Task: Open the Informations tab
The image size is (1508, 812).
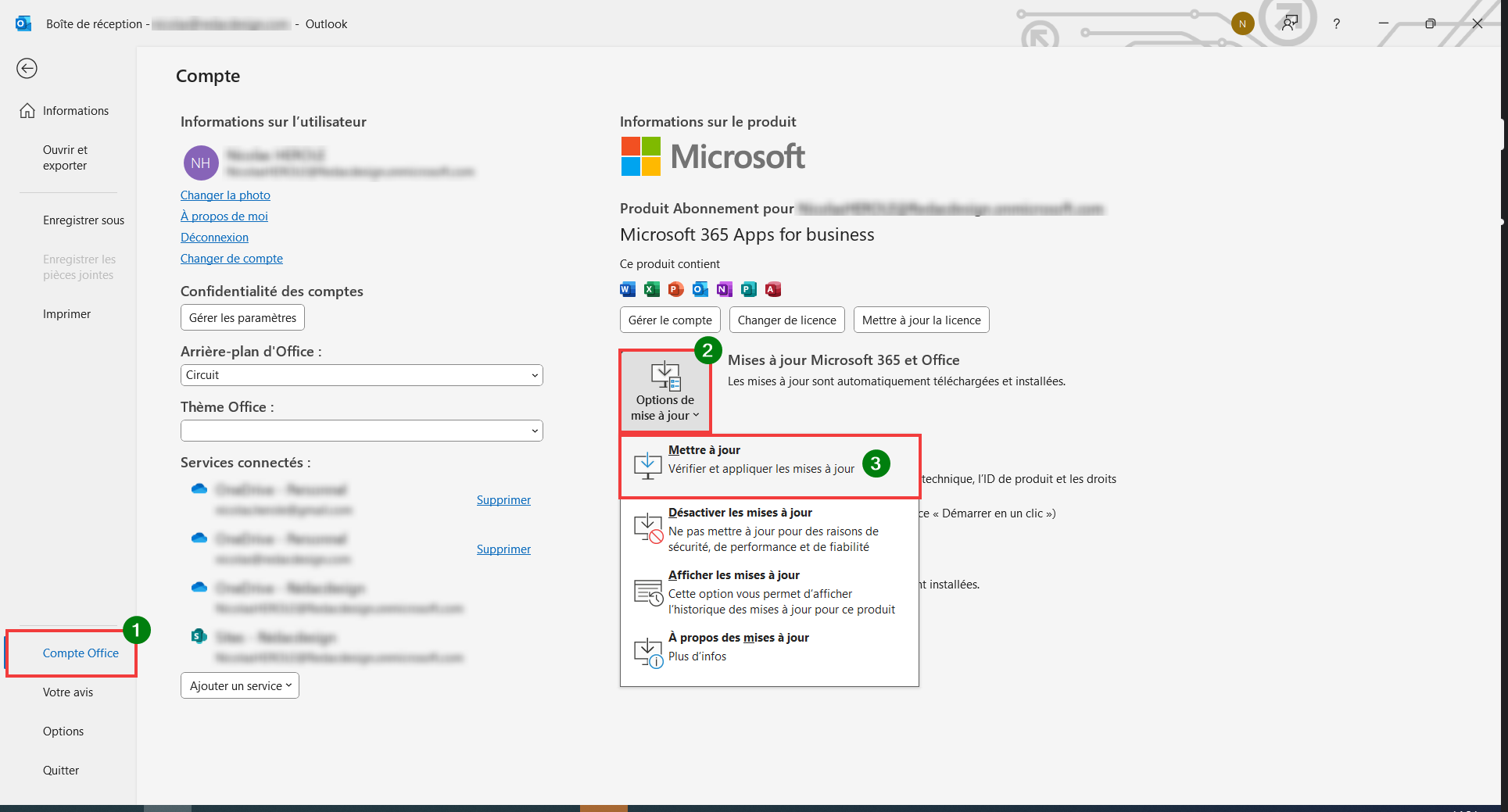Action: point(68,111)
